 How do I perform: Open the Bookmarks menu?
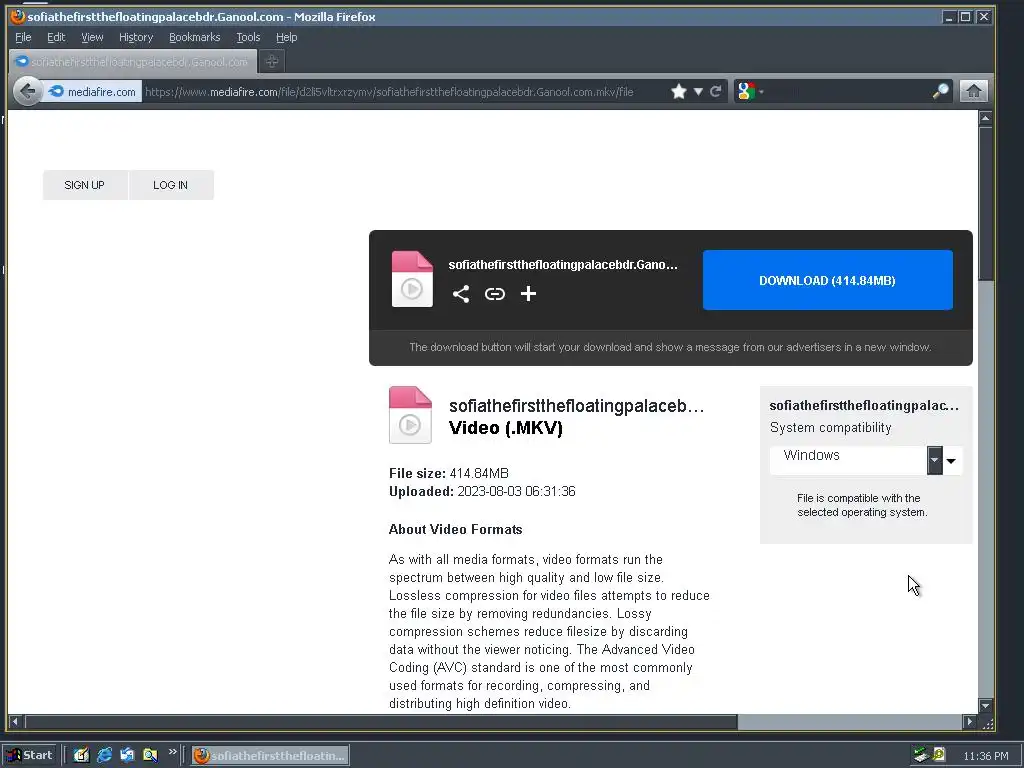tap(195, 37)
